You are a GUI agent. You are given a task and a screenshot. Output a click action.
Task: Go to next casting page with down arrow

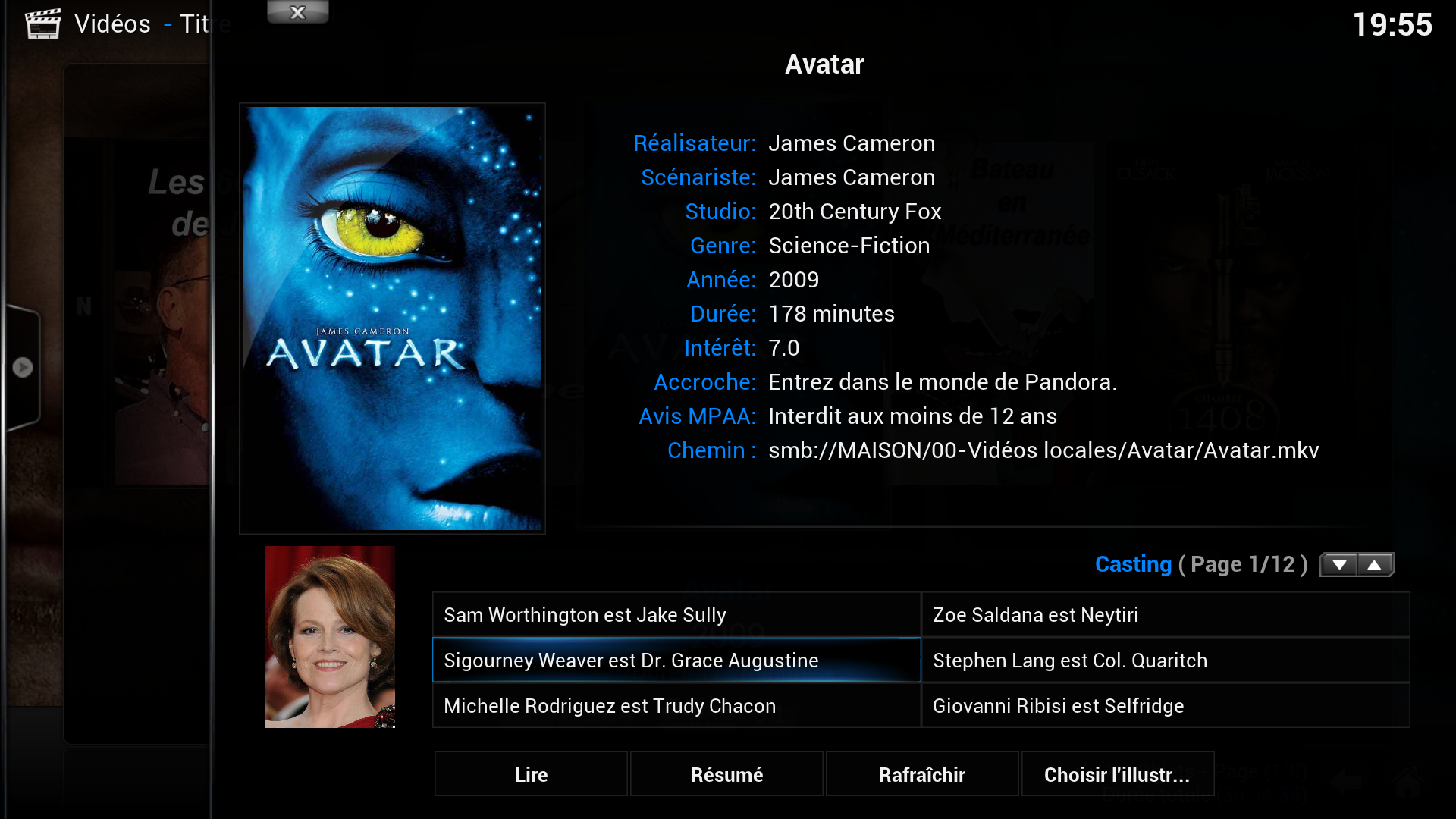(x=1339, y=565)
